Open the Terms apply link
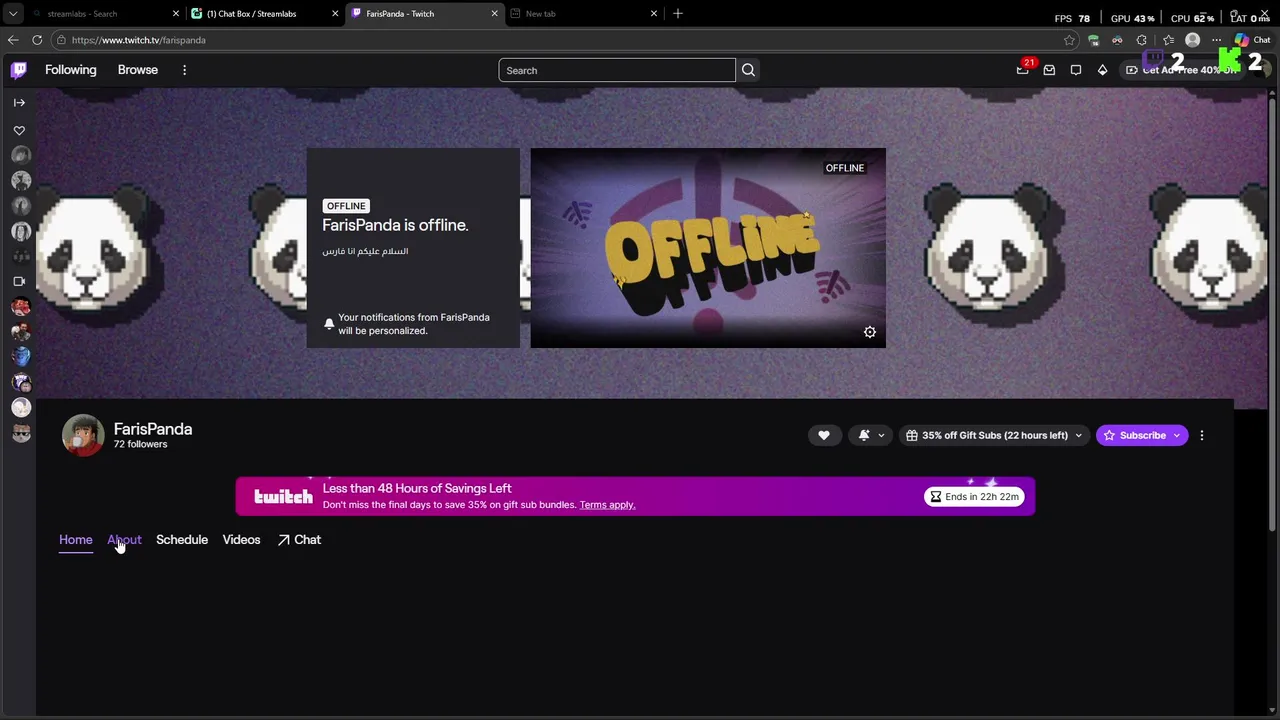The width and height of the screenshot is (1280, 720). tap(607, 505)
